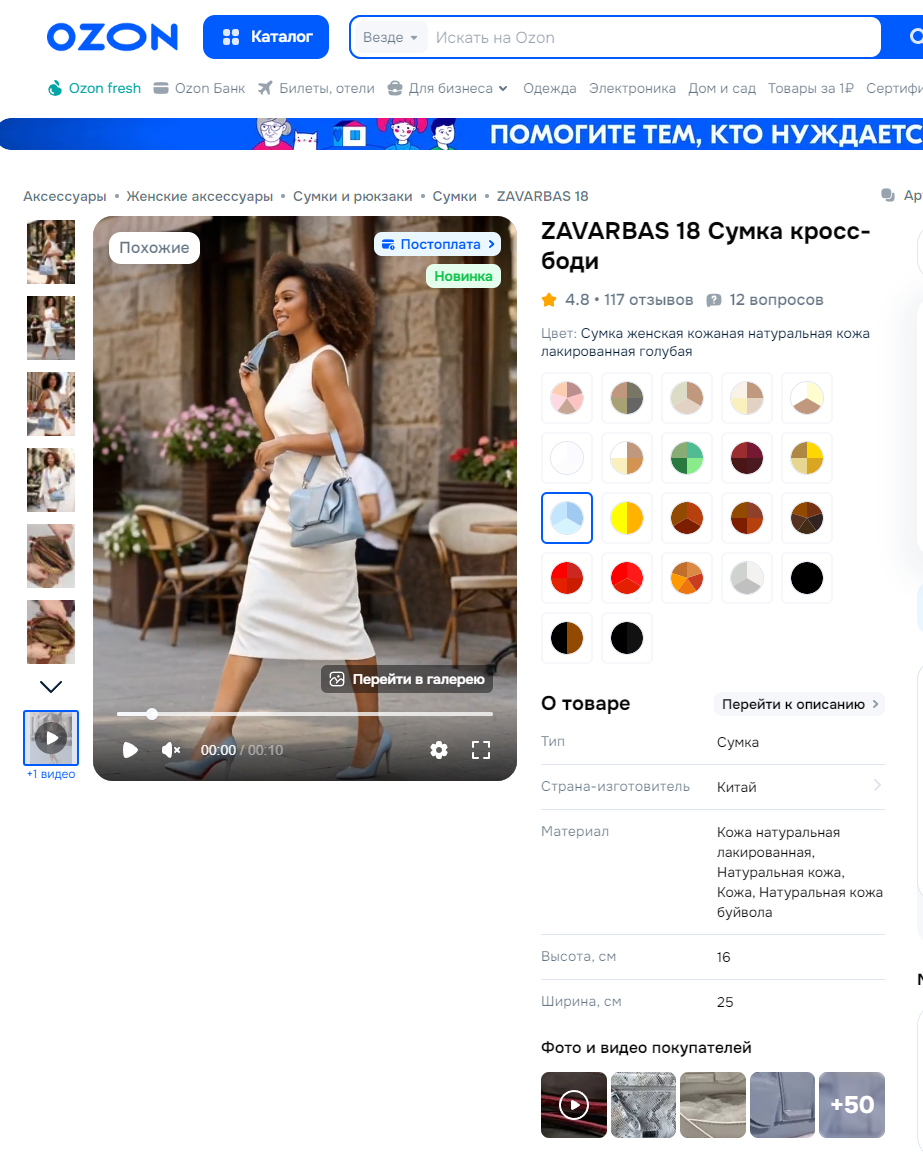Go to Ozon fresh
The image size is (923, 1175).
[94, 88]
